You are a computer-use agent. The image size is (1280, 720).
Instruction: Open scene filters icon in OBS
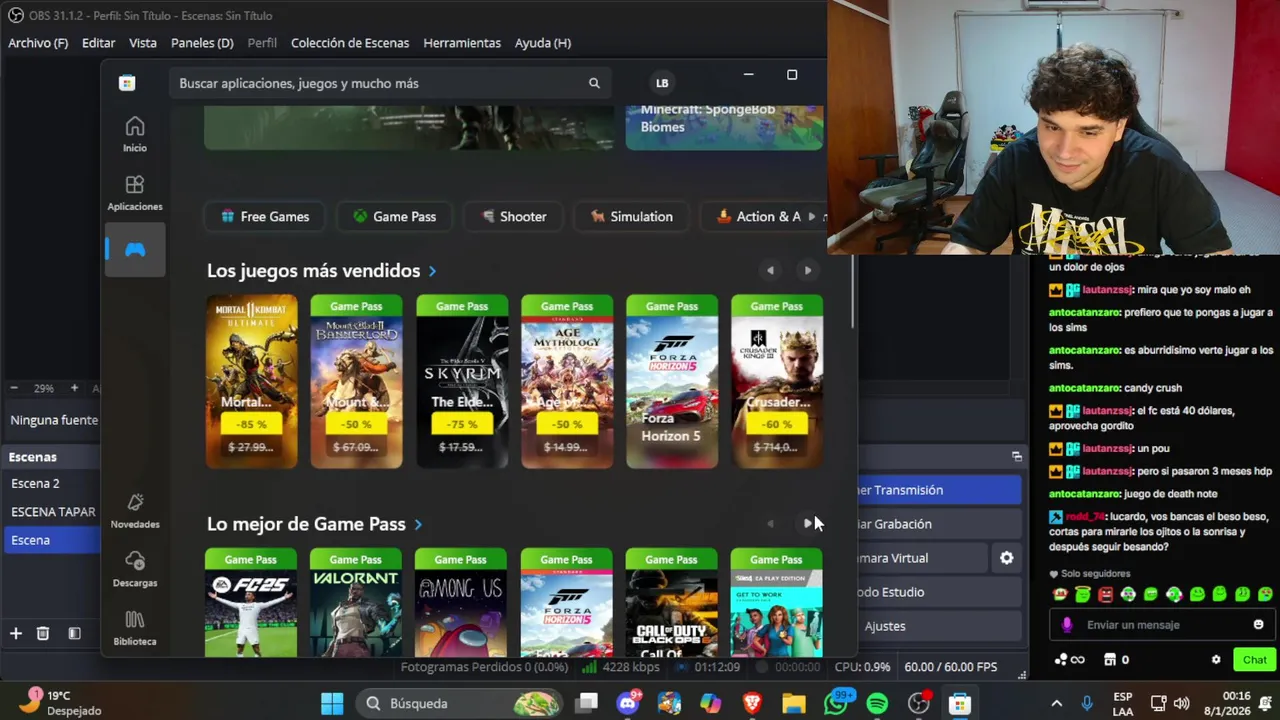(74, 633)
